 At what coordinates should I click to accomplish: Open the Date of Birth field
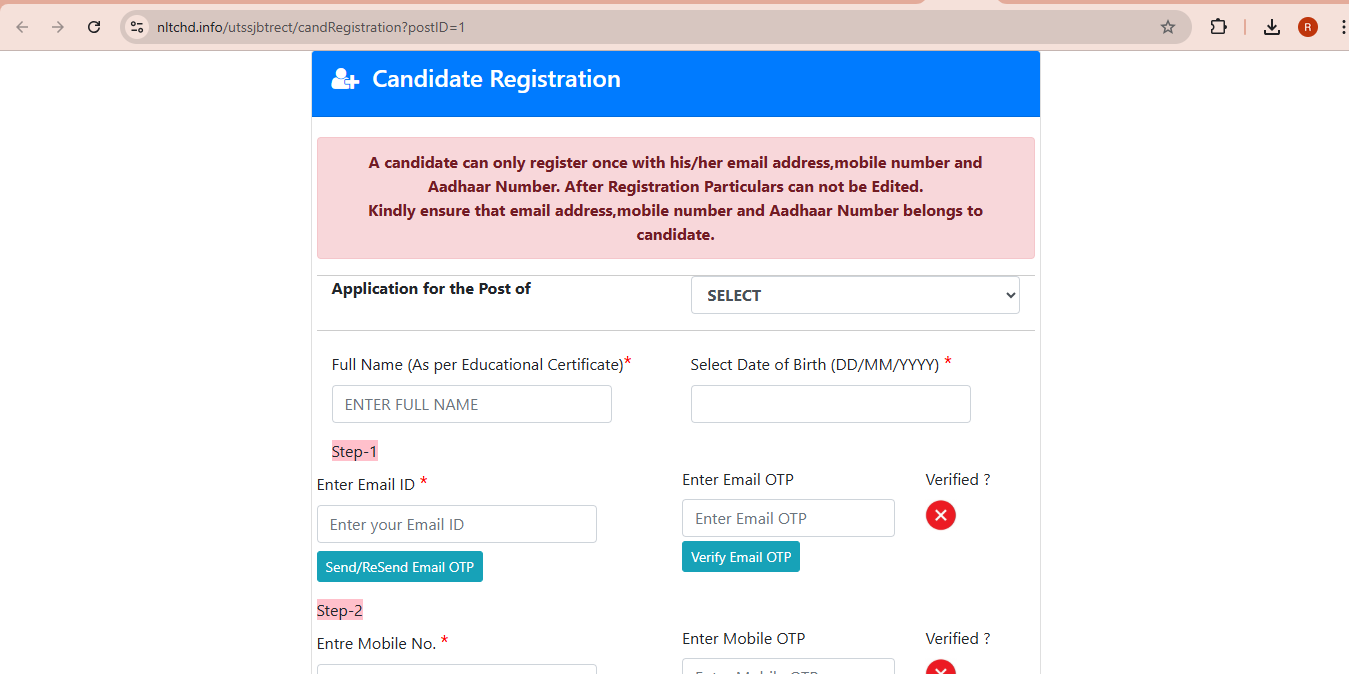[x=830, y=404]
